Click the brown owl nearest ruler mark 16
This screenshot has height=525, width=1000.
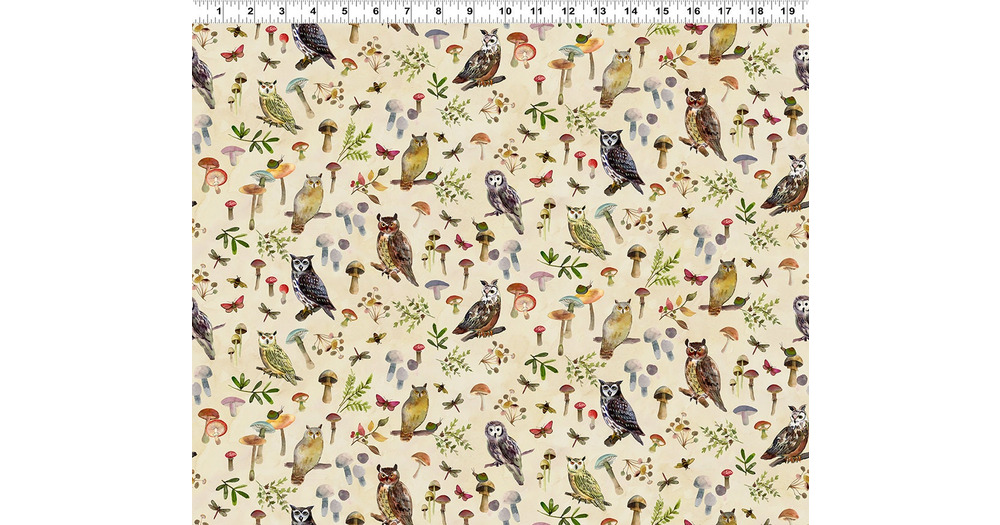tap(703, 122)
